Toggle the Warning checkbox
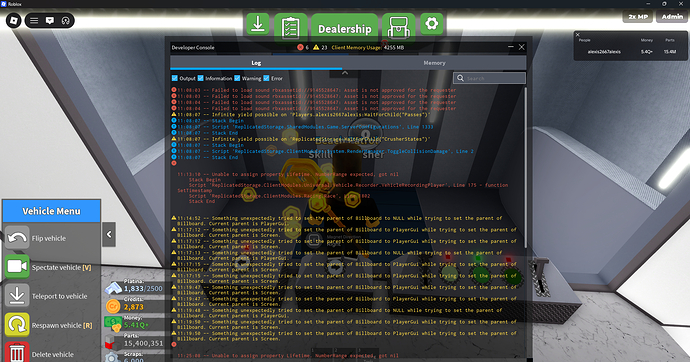This screenshot has width=690, height=362. (237, 78)
